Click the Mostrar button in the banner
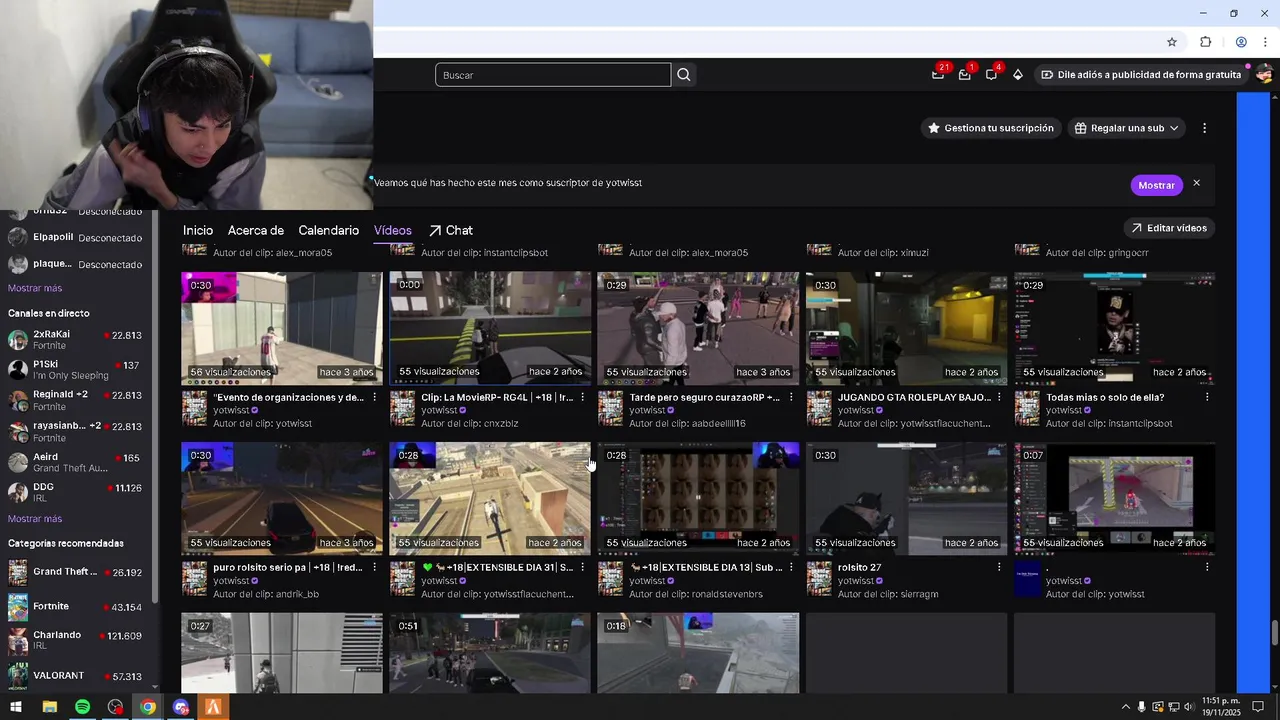Image resolution: width=1280 pixels, height=720 pixels. pyautogui.click(x=1156, y=185)
